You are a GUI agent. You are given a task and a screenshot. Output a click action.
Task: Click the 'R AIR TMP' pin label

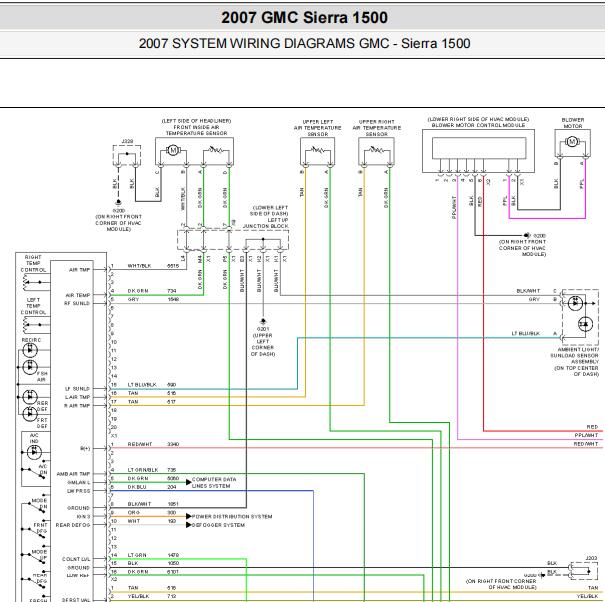pyautogui.click(x=77, y=406)
